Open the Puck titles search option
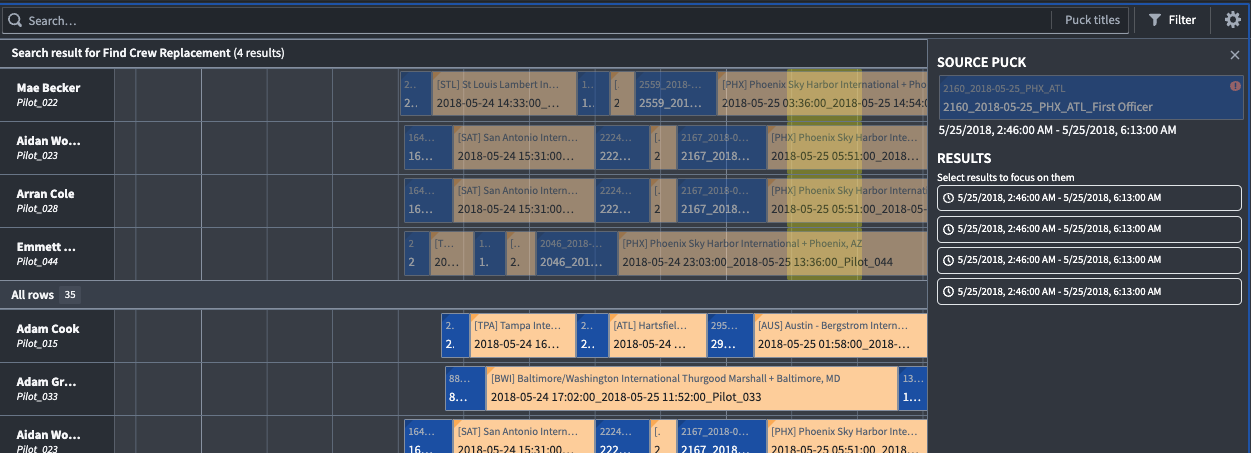The image size is (1251, 453). pyautogui.click(x=1091, y=20)
